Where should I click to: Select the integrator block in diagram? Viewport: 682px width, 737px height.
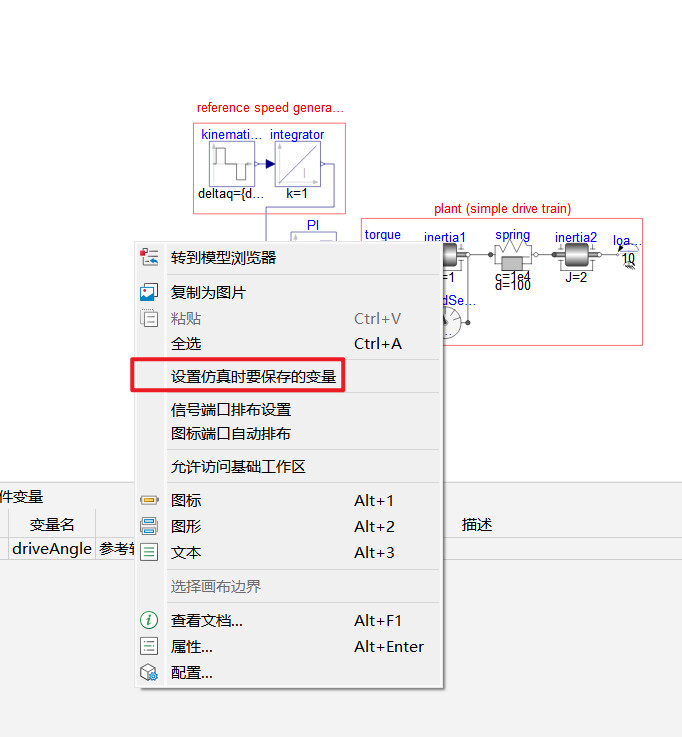298,164
